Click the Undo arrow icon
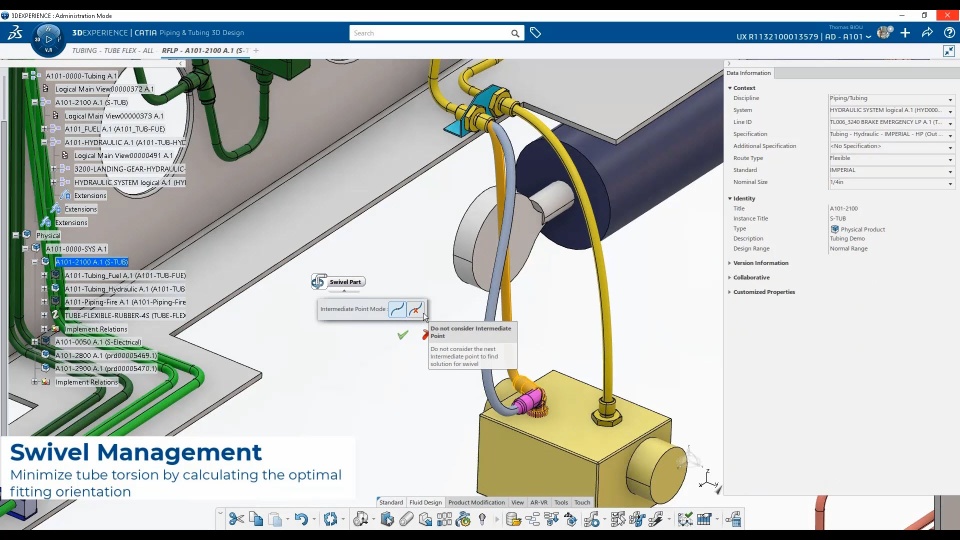The height and width of the screenshot is (540, 960). (301, 519)
